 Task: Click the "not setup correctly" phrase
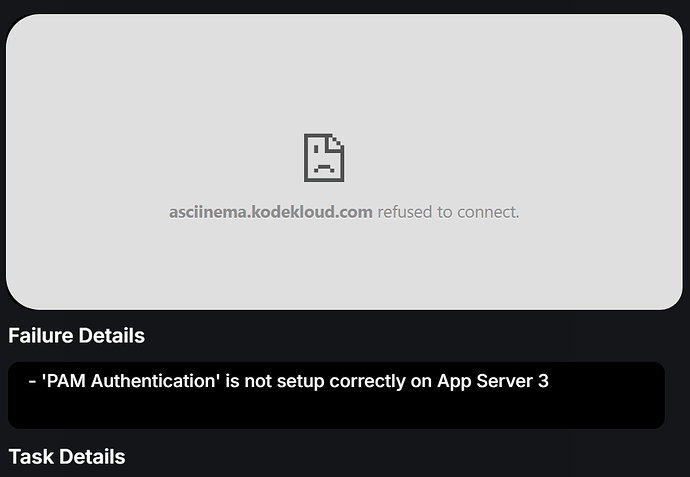[x=328, y=381]
